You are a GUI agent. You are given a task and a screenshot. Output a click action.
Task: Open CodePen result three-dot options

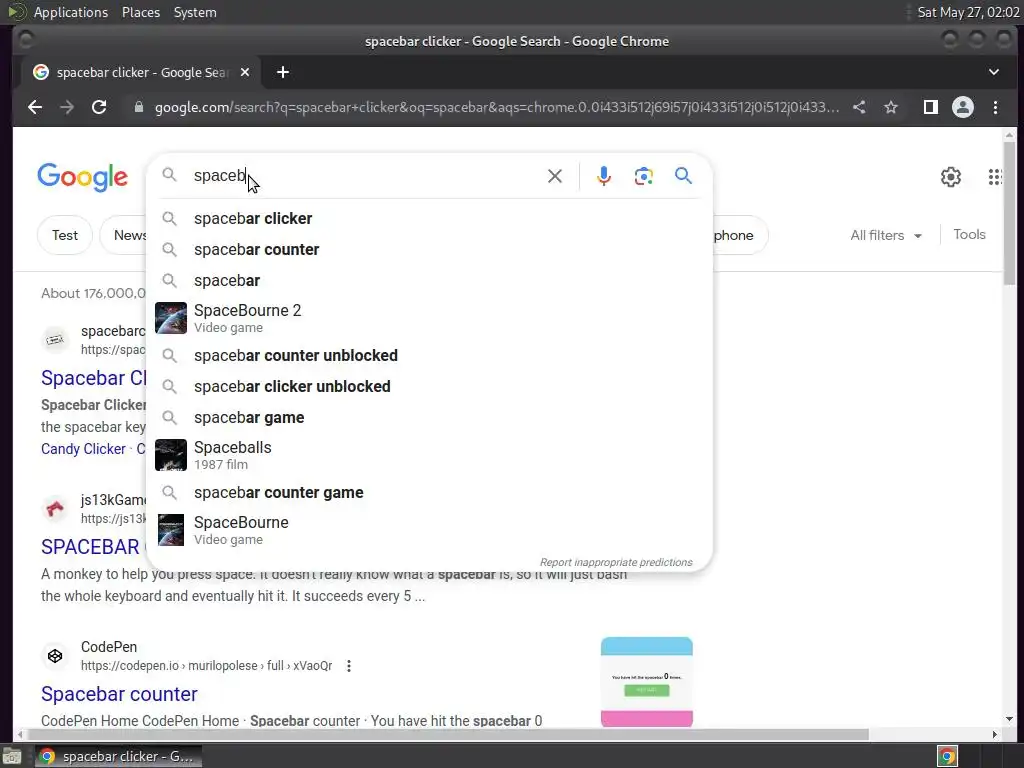coord(349,665)
